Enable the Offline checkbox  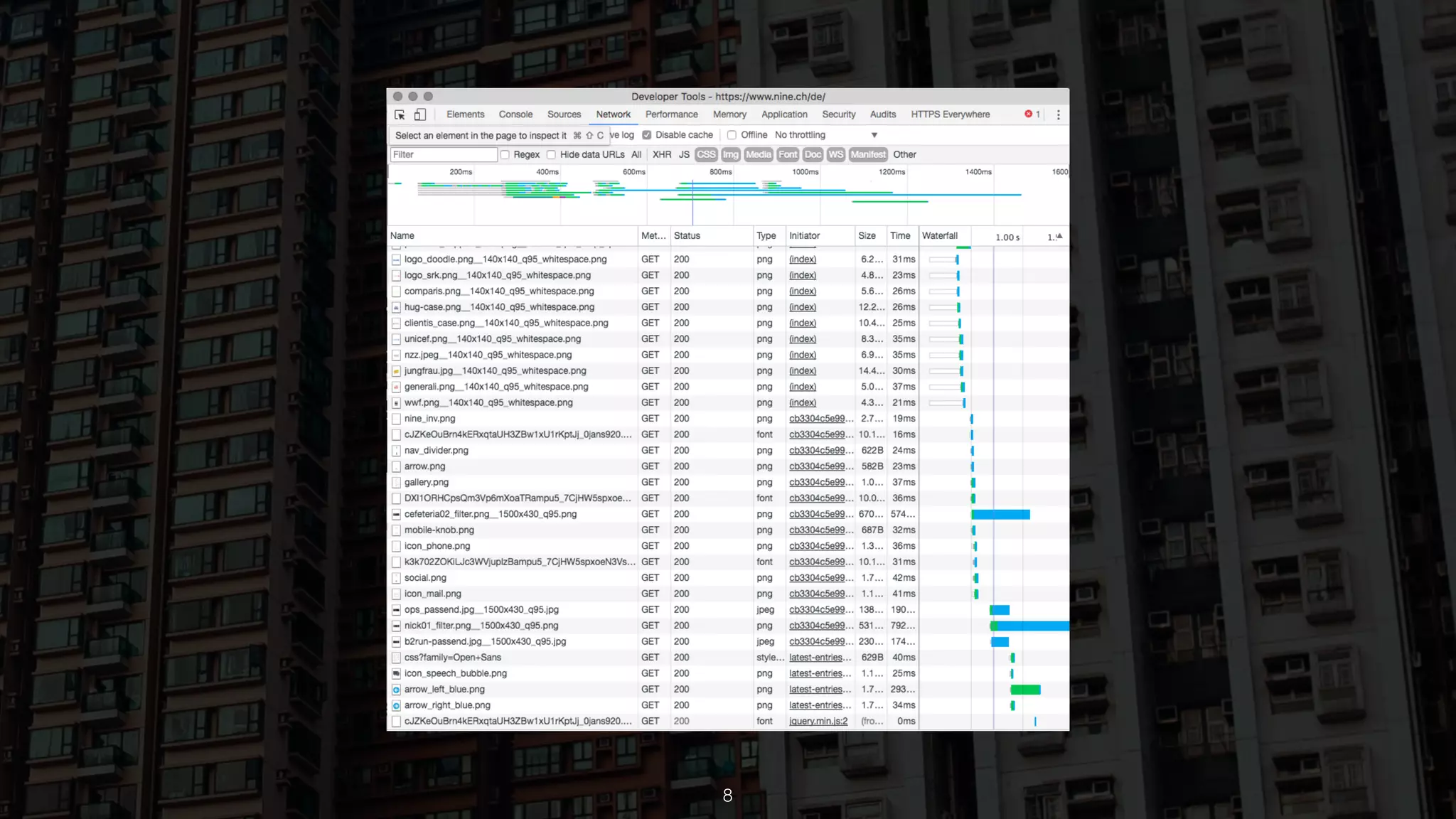[x=732, y=135]
